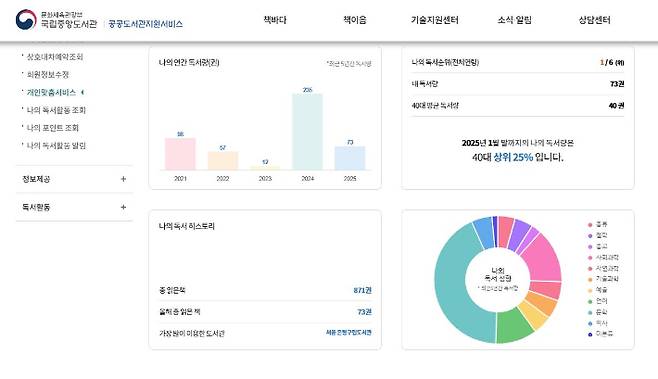Click the 철학 legend dot
This screenshot has height=379, width=658.
tap(590, 236)
